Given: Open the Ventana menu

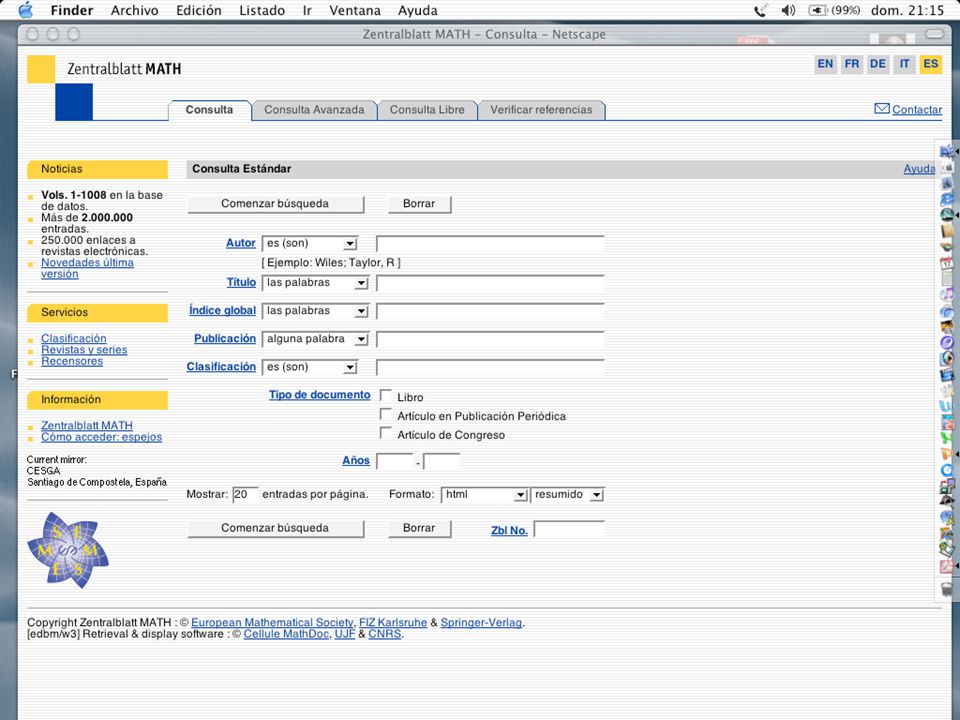Looking at the screenshot, I should [x=355, y=10].
